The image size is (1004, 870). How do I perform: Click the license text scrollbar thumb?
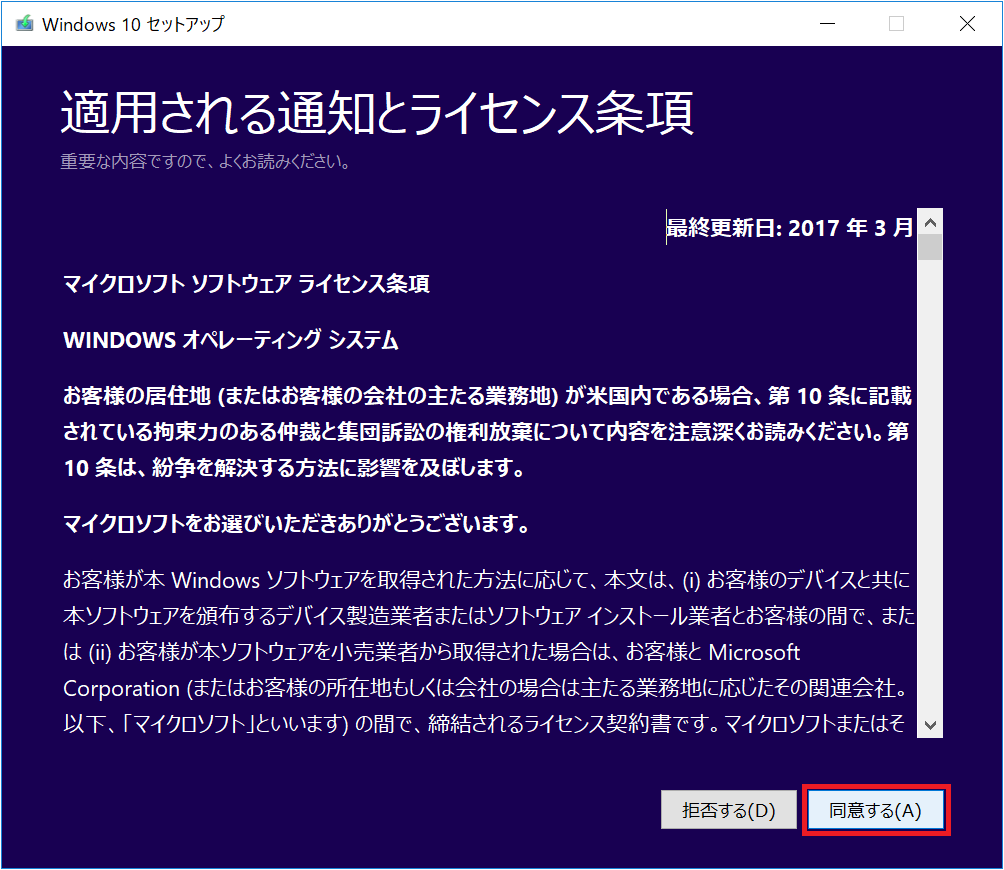point(930,248)
